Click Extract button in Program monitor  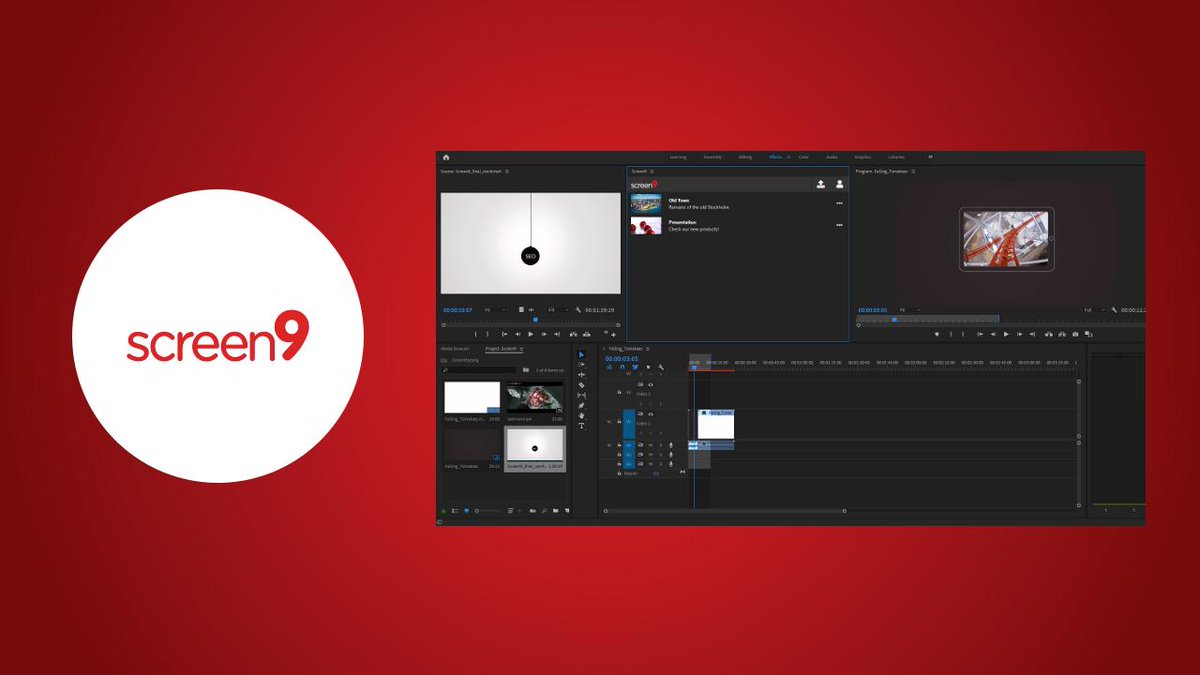click(1062, 334)
